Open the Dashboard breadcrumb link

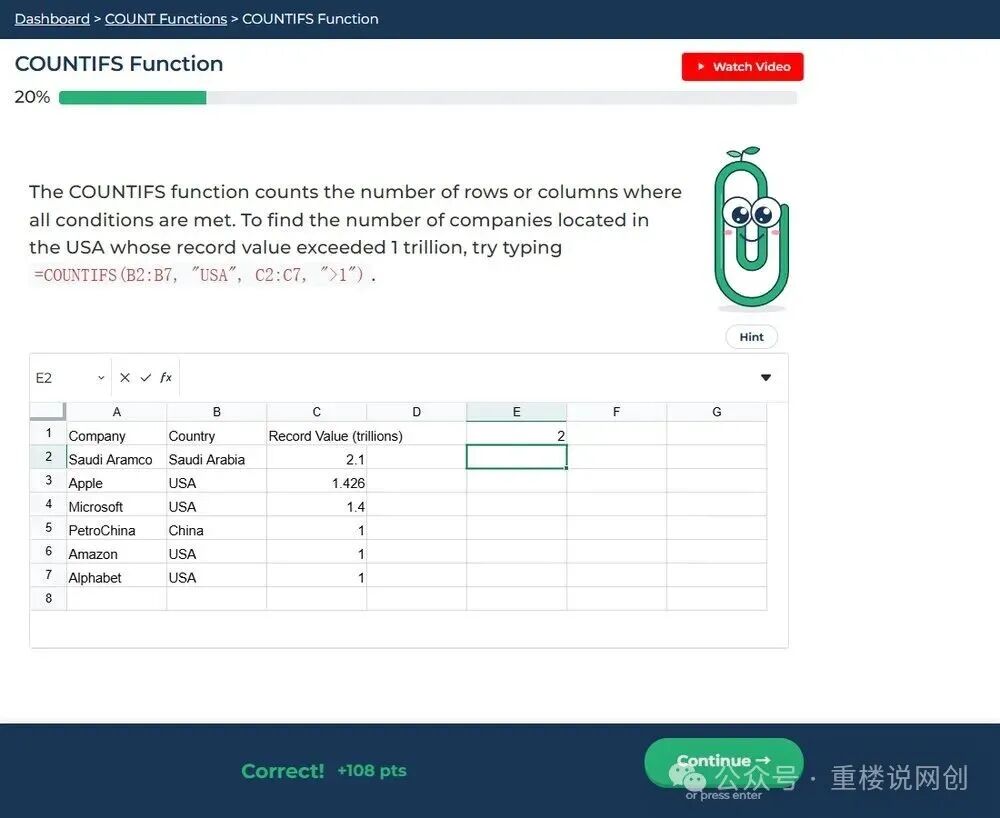coord(52,19)
